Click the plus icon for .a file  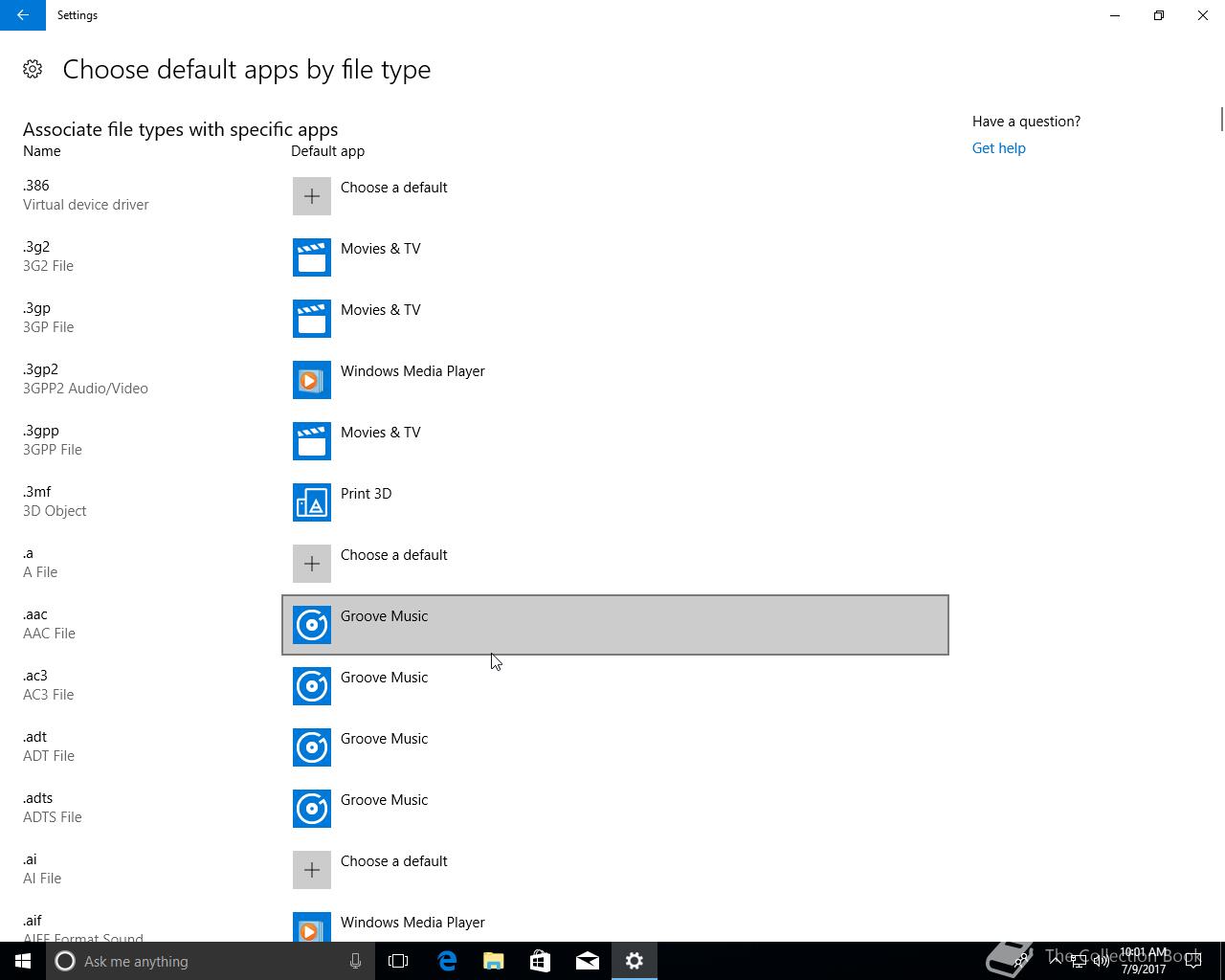pyautogui.click(x=312, y=564)
